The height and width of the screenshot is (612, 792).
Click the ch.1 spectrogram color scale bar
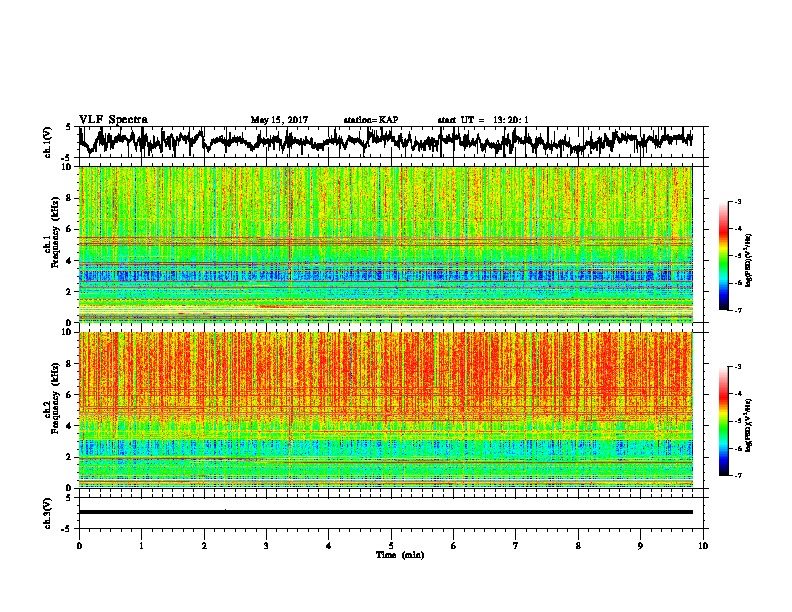[x=723, y=256]
